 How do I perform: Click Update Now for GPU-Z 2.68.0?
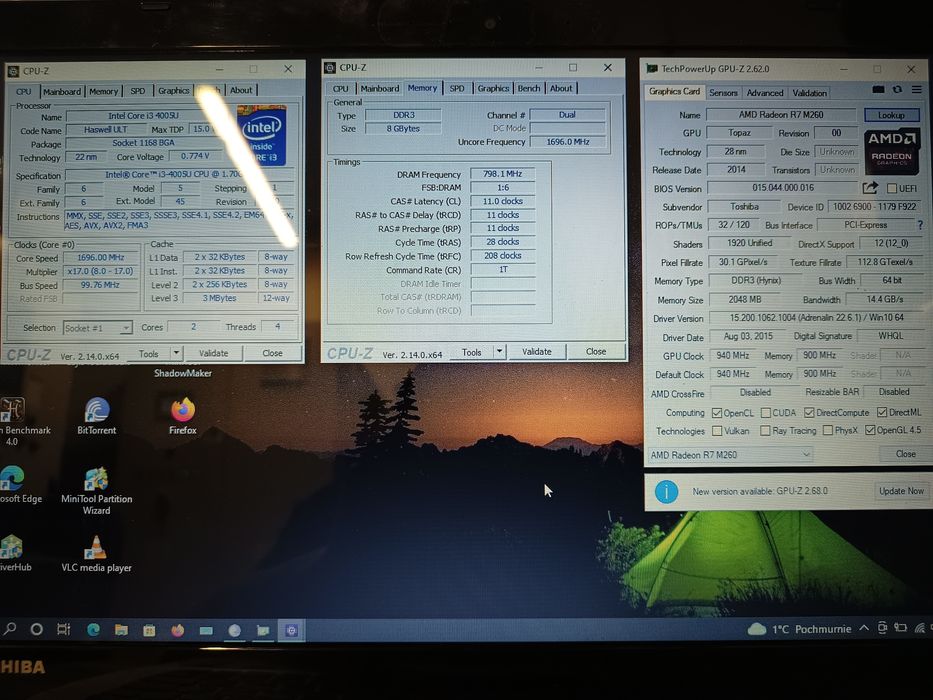coord(901,491)
